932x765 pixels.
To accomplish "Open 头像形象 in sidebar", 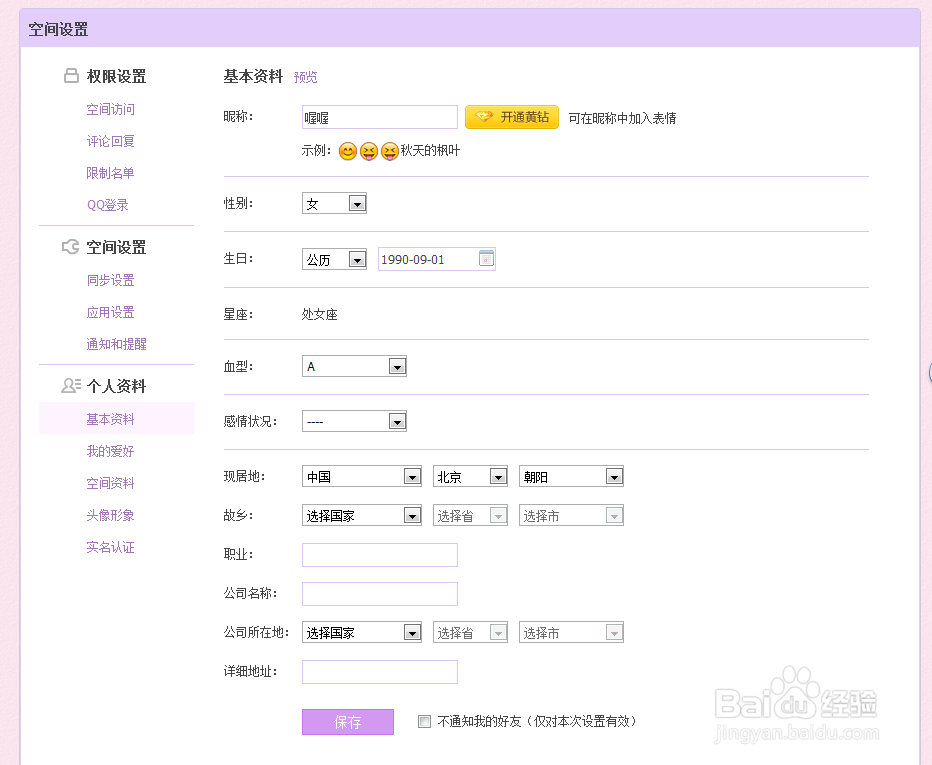I will (x=111, y=515).
